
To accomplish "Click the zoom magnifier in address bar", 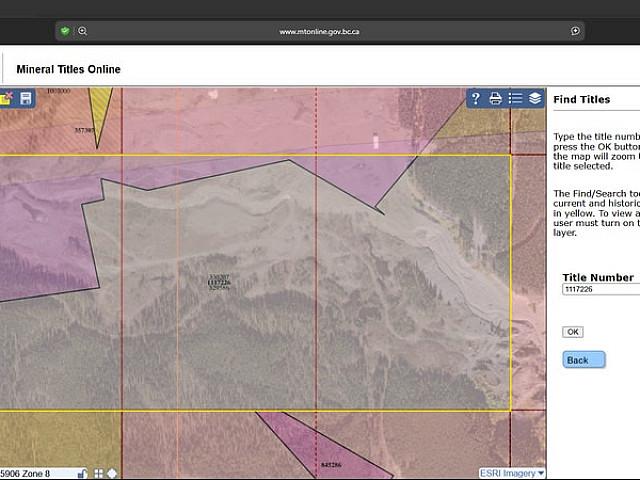I will pos(82,31).
